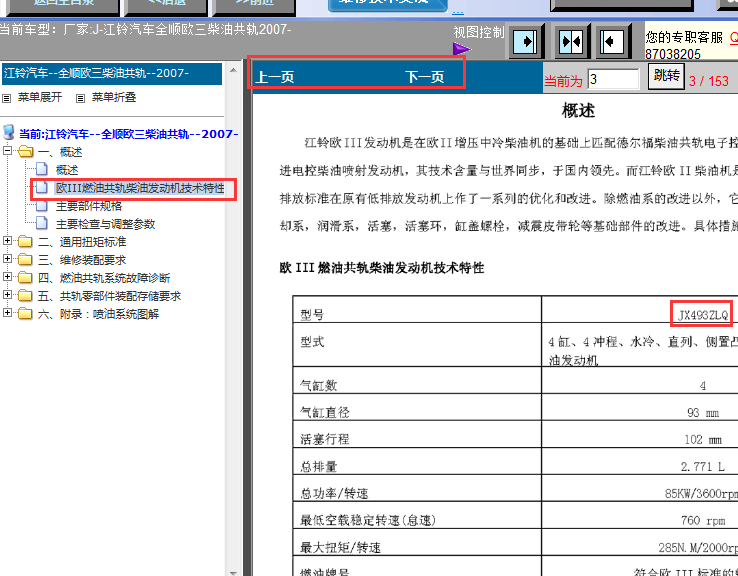Click document icon beside 主要检查与调整参数
Viewport: 738px width, 576px height.
[x=42, y=223]
